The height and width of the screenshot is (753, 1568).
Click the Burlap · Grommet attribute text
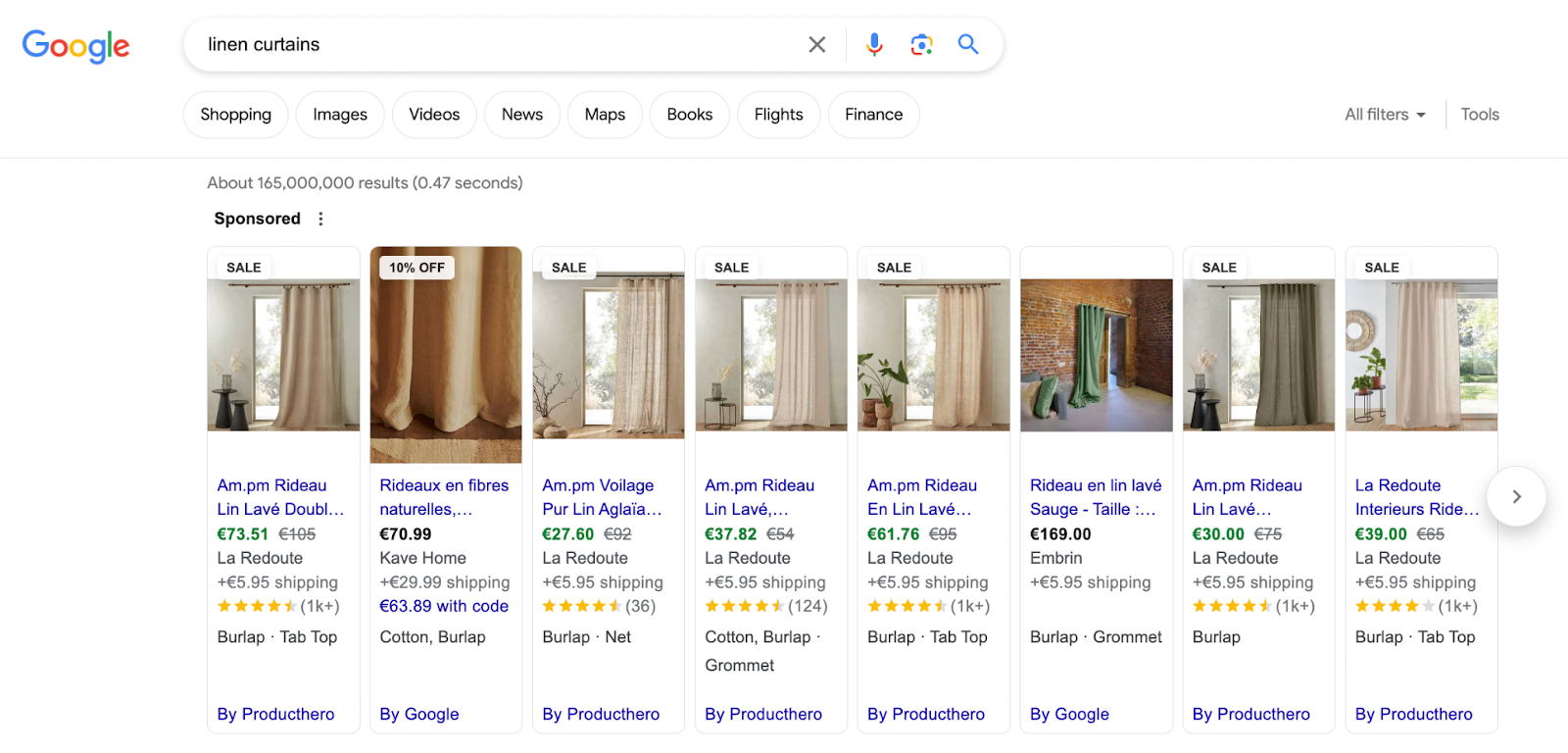coord(1096,637)
